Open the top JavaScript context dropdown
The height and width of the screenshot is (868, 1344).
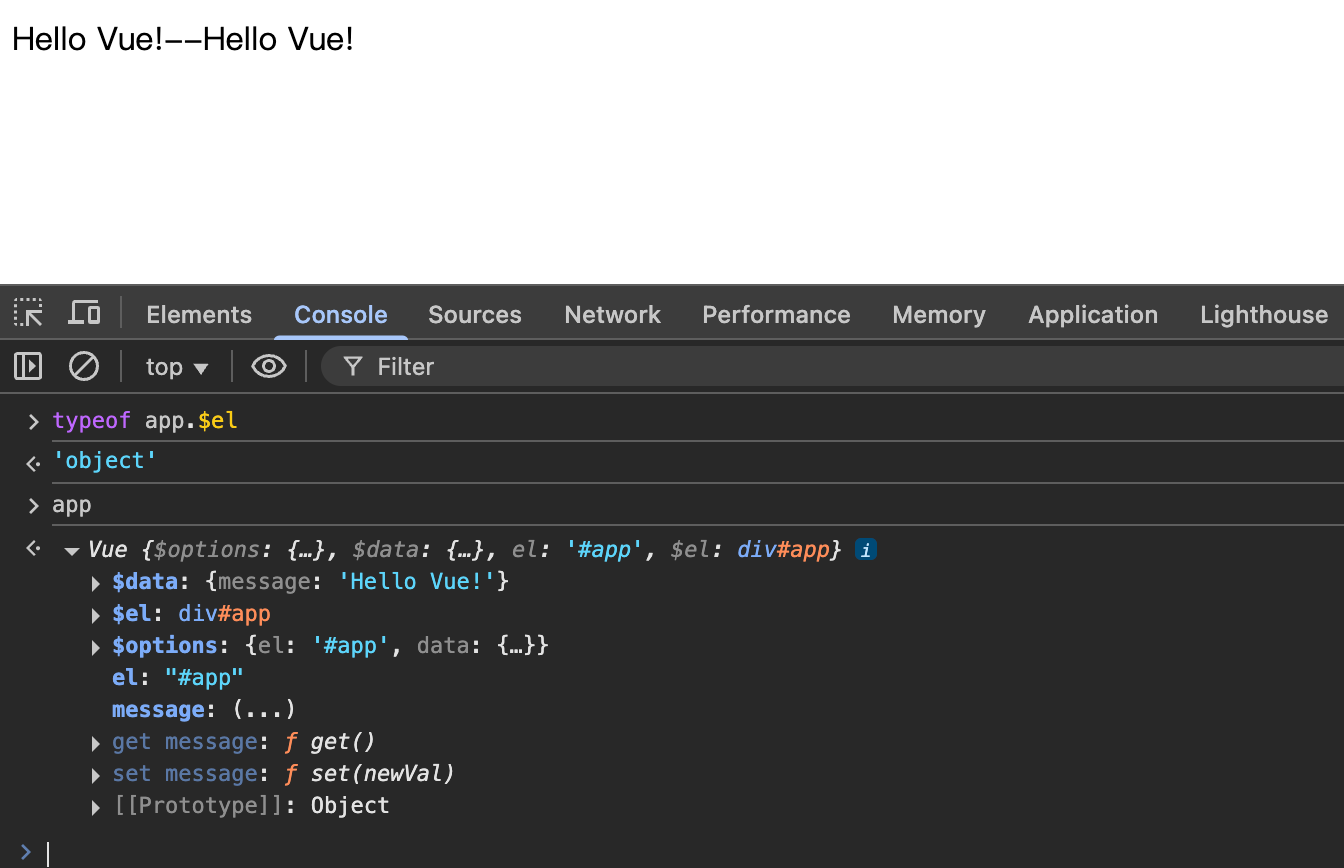177,367
